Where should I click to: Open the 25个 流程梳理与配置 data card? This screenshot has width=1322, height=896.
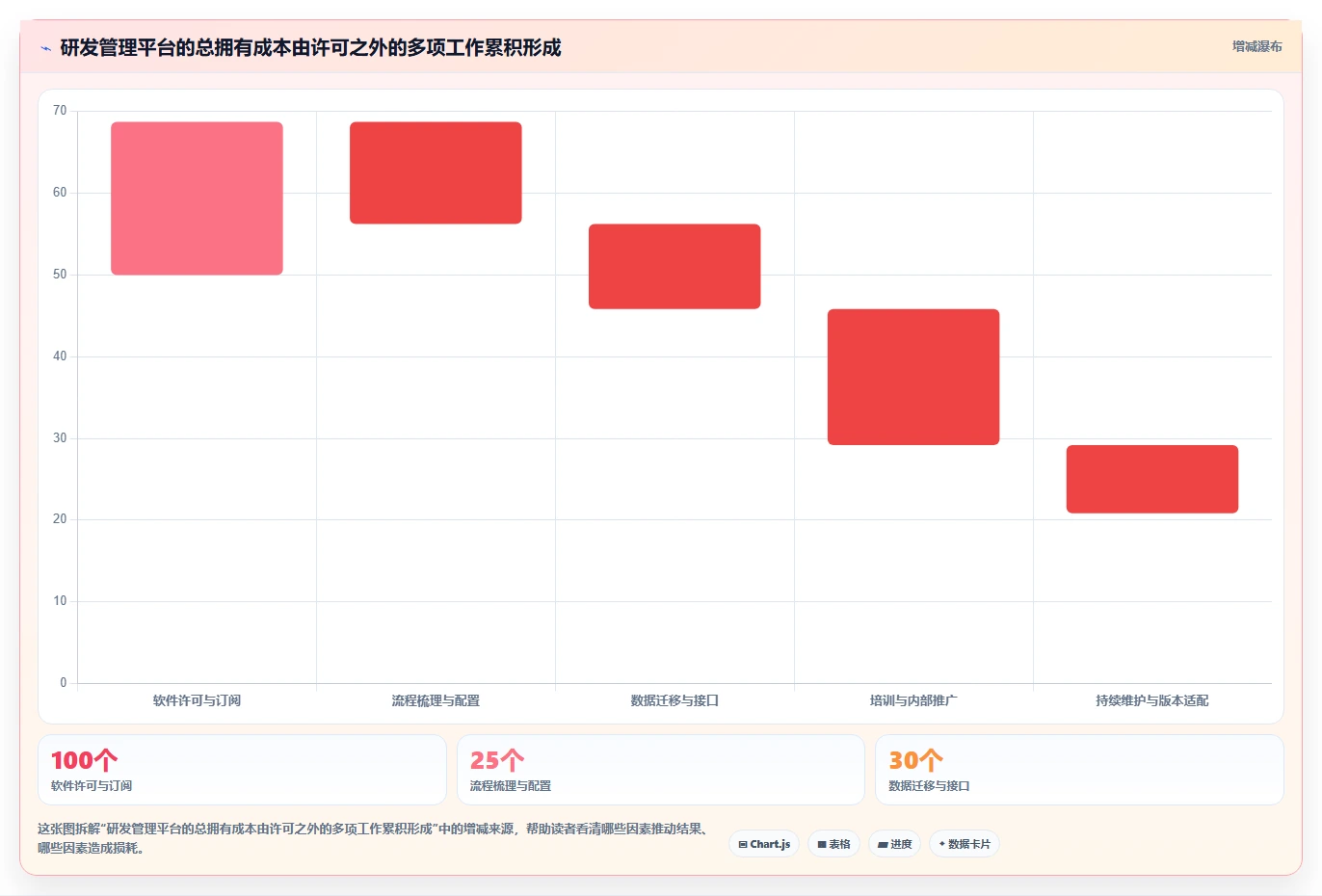tap(661, 770)
